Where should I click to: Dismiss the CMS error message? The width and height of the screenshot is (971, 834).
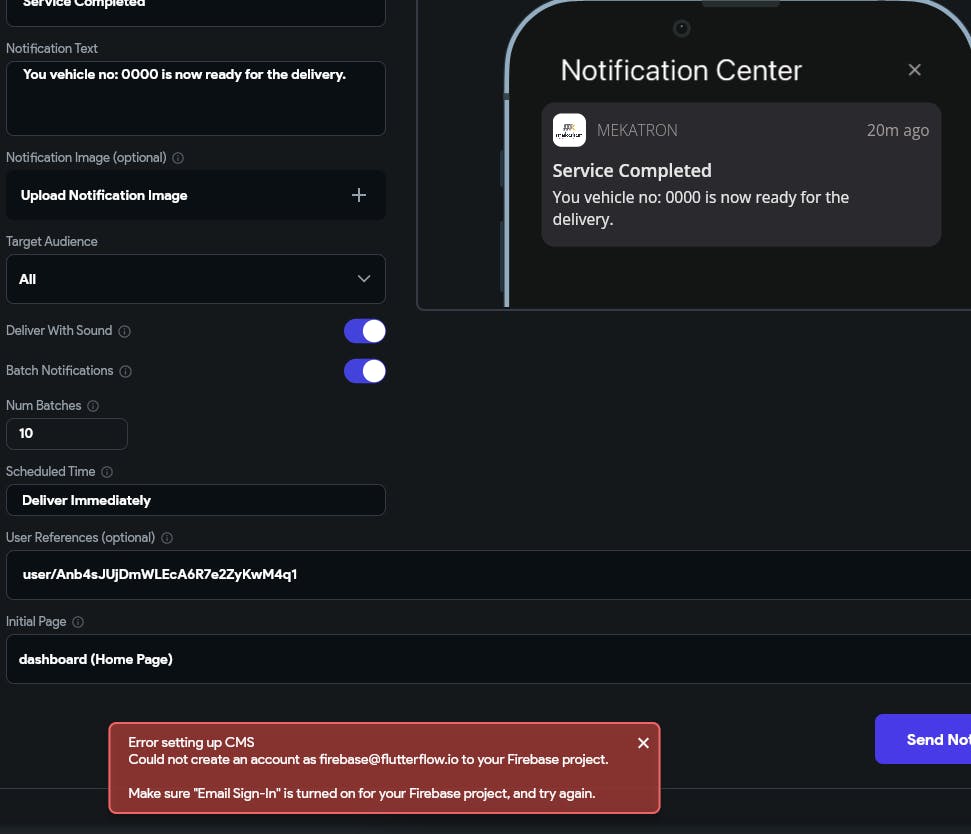(x=643, y=743)
